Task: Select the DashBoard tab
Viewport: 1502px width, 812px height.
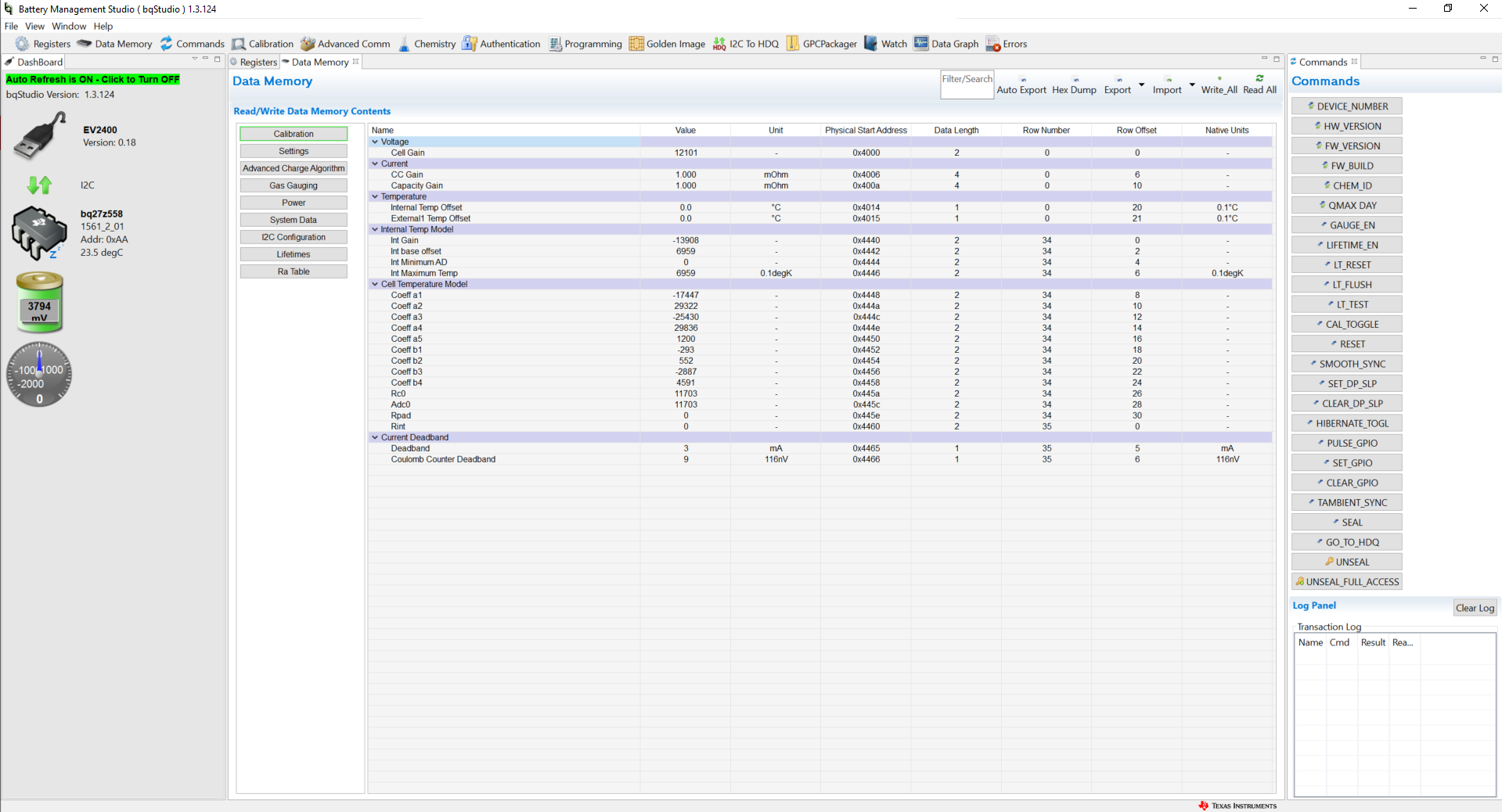Action: 33,62
